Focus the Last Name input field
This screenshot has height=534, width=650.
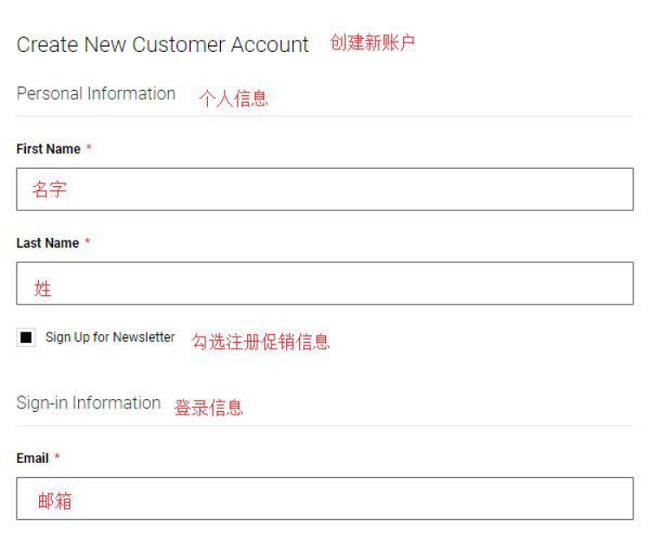tap(325, 283)
